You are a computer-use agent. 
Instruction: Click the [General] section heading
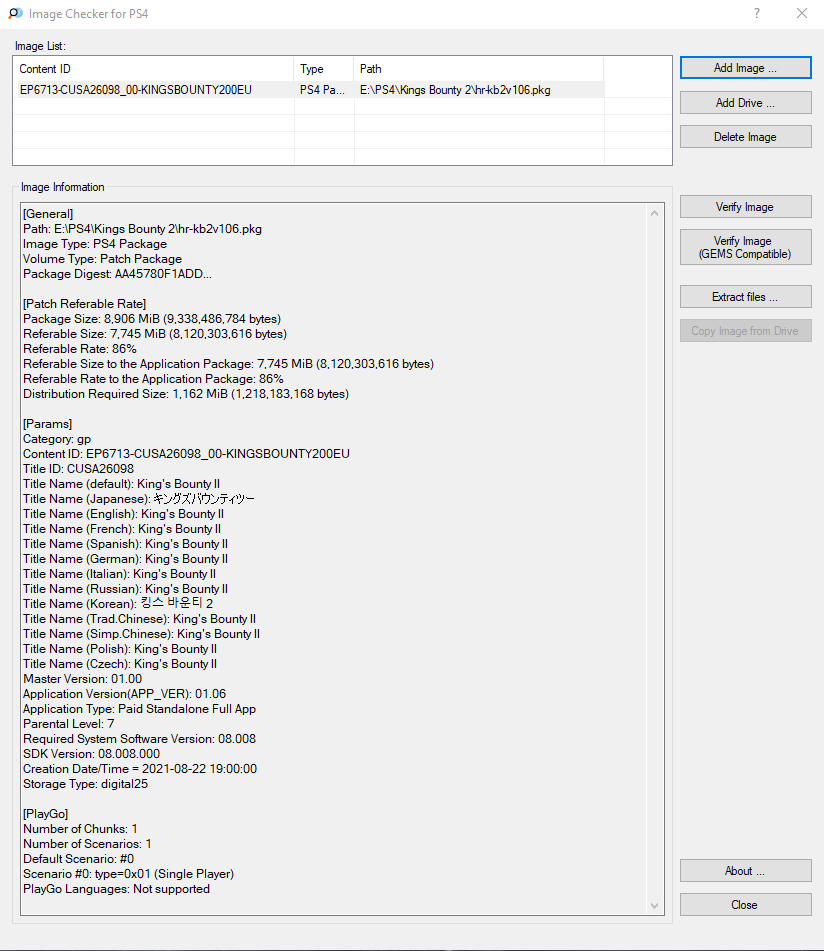[48, 213]
